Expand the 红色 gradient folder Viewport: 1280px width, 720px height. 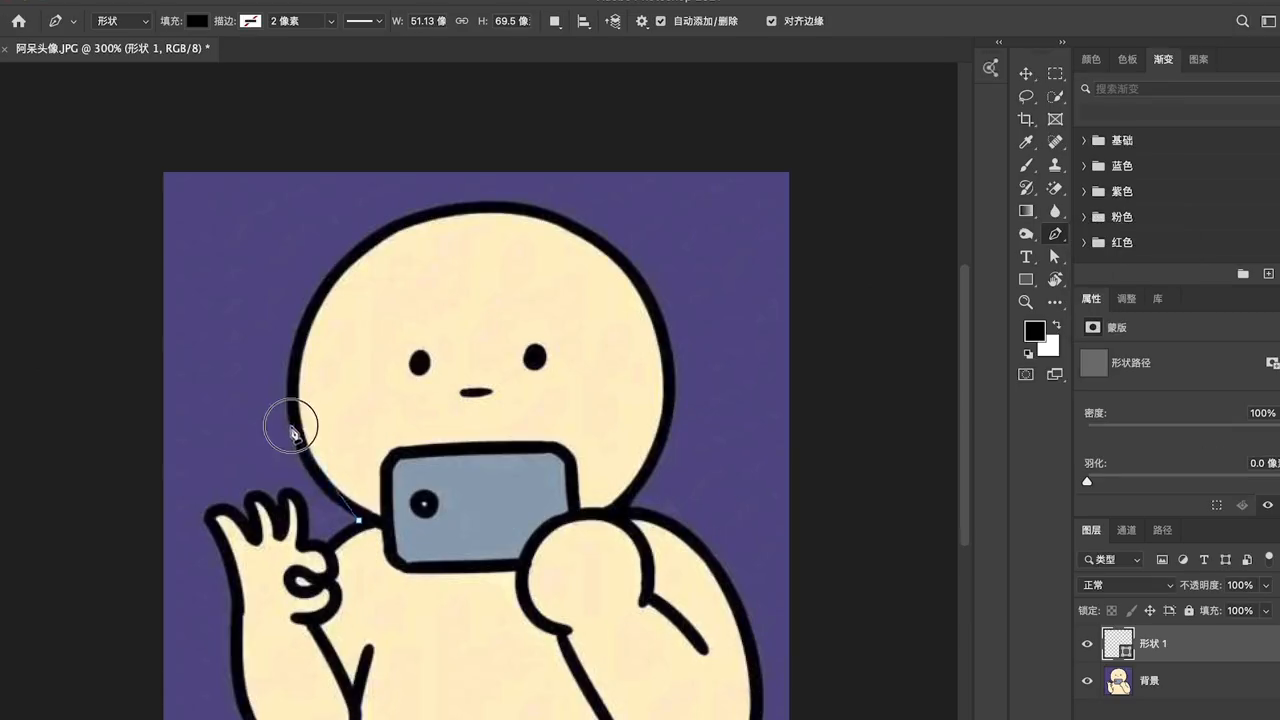pos(1084,243)
